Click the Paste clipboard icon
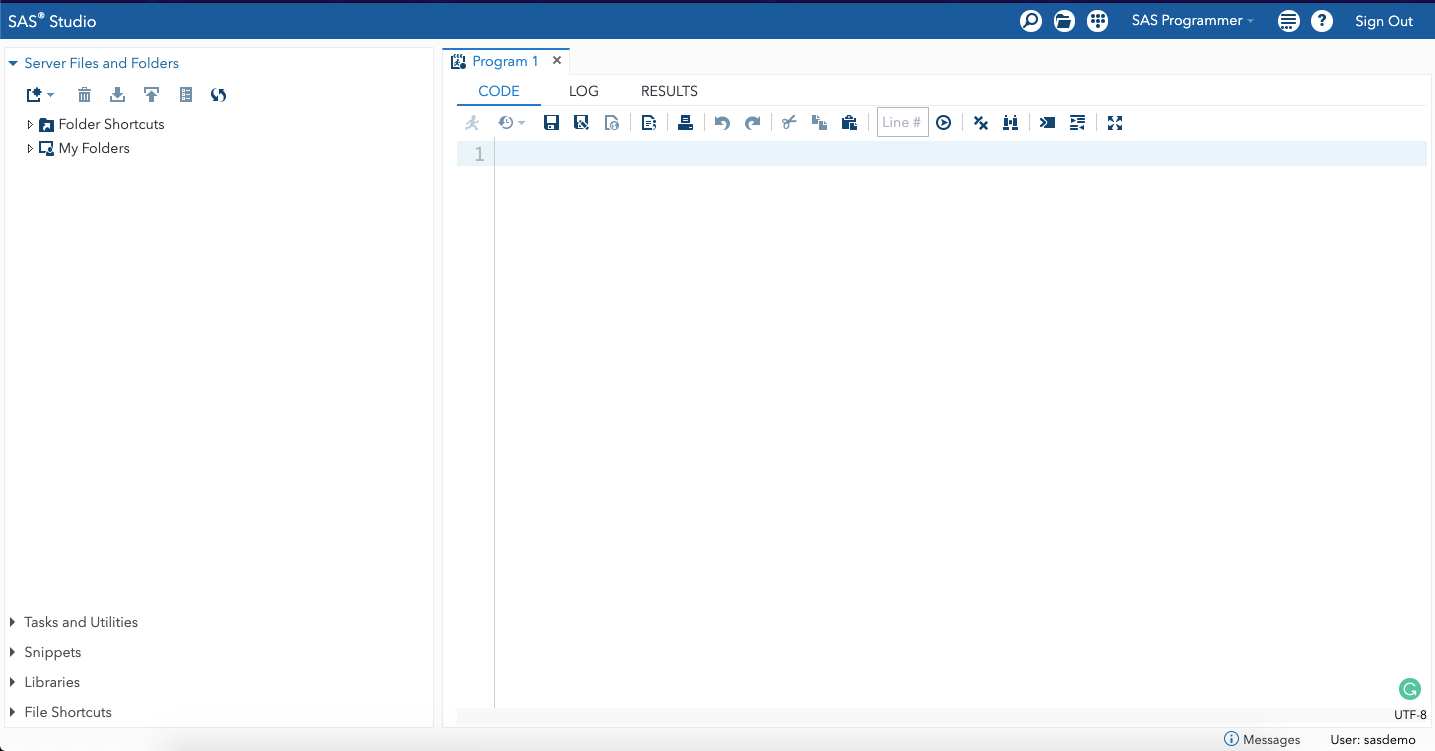The image size is (1435, 751). tap(849, 123)
